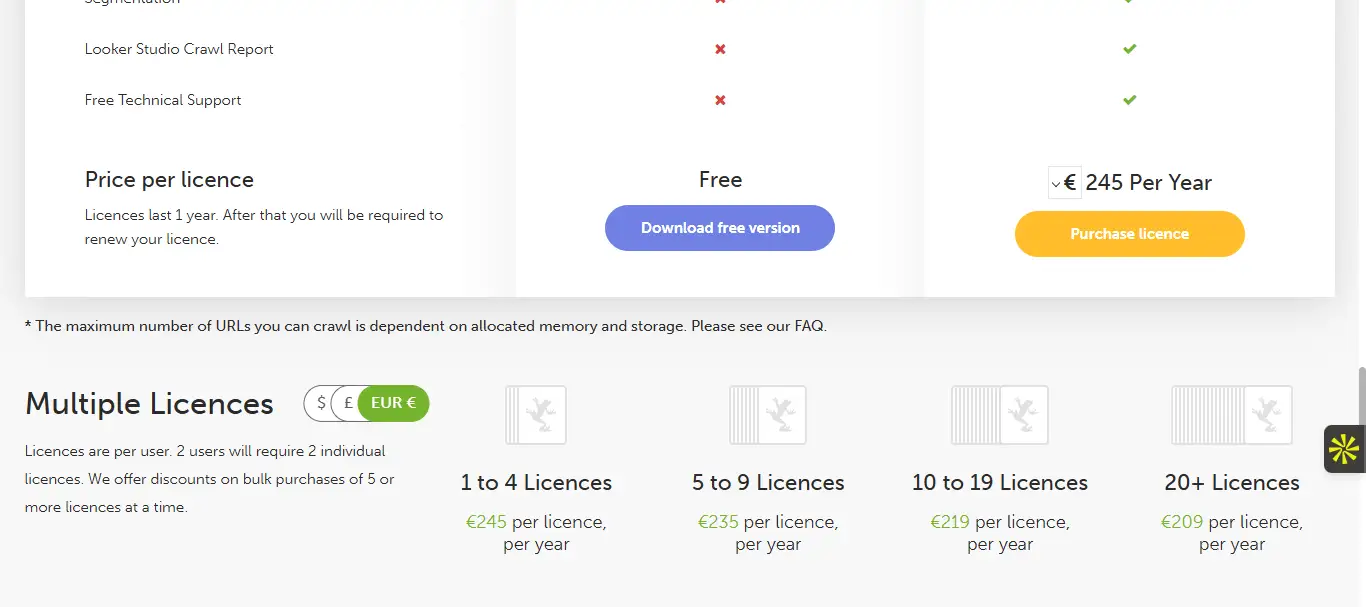Click the page's vertical scrollbar thumb
The width and height of the screenshot is (1366, 607).
click(1360, 395)
